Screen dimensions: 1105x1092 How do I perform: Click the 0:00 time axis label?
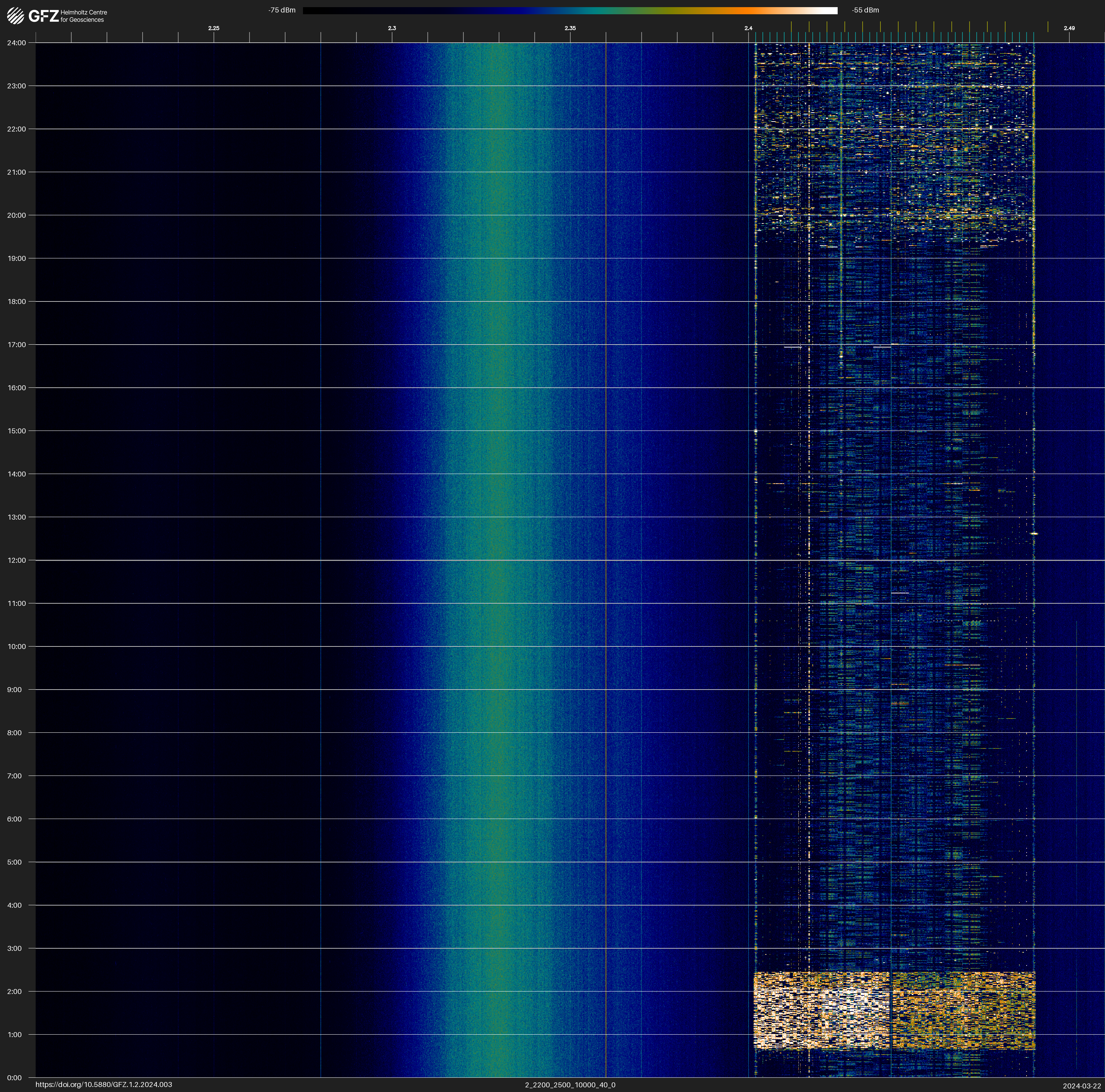click(14, 1078)
